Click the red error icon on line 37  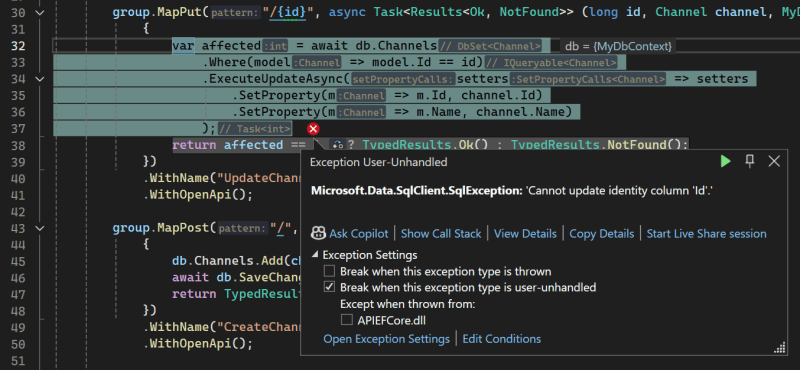[313, 129]
